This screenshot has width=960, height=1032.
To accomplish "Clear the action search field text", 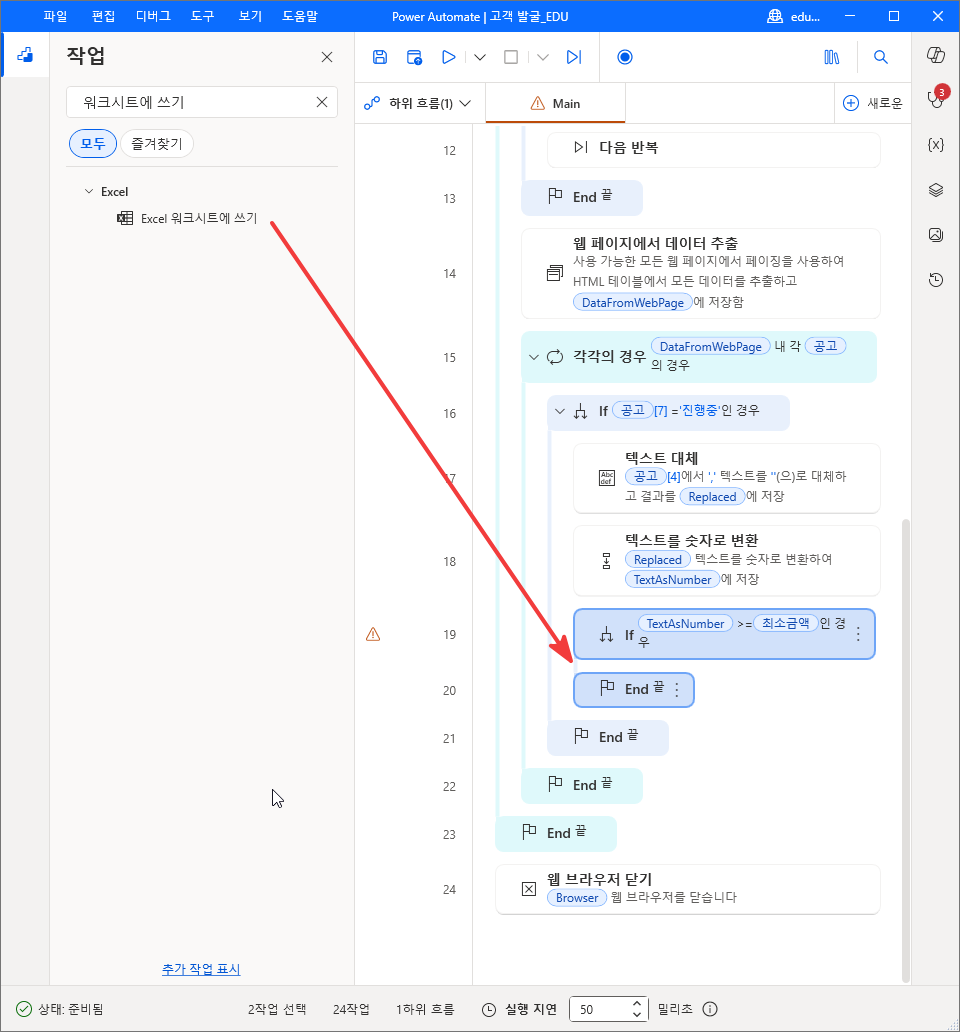I will point(322,102).
